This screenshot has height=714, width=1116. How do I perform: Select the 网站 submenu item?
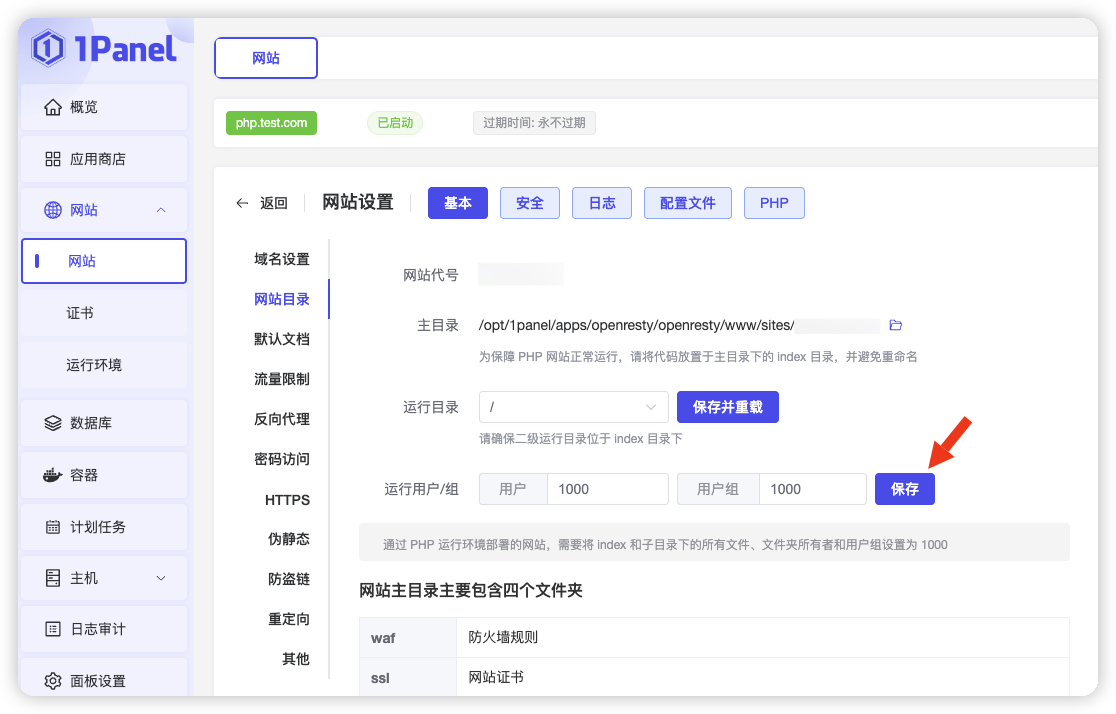(x=104, y=261)
